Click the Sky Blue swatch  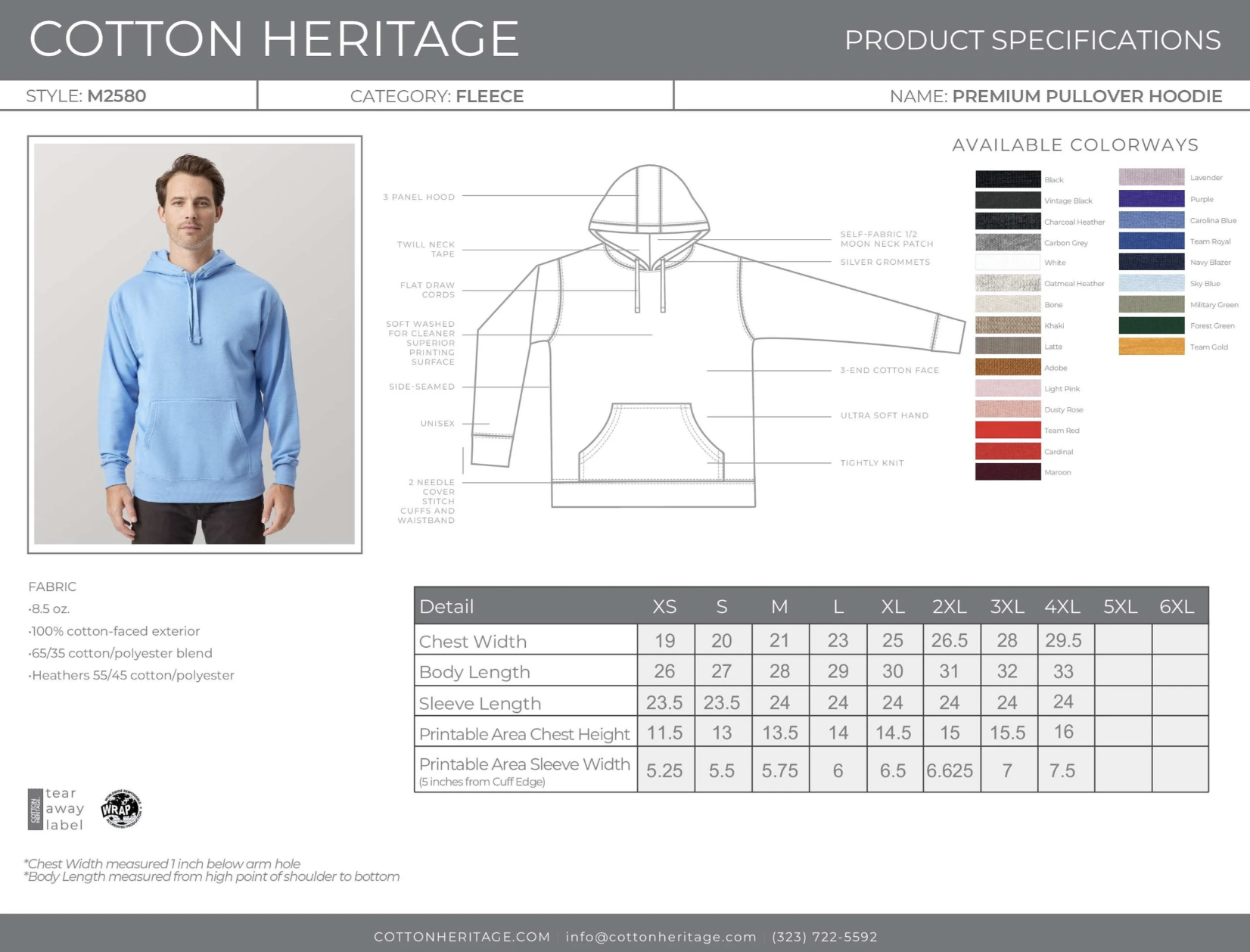coord(1152,284)
